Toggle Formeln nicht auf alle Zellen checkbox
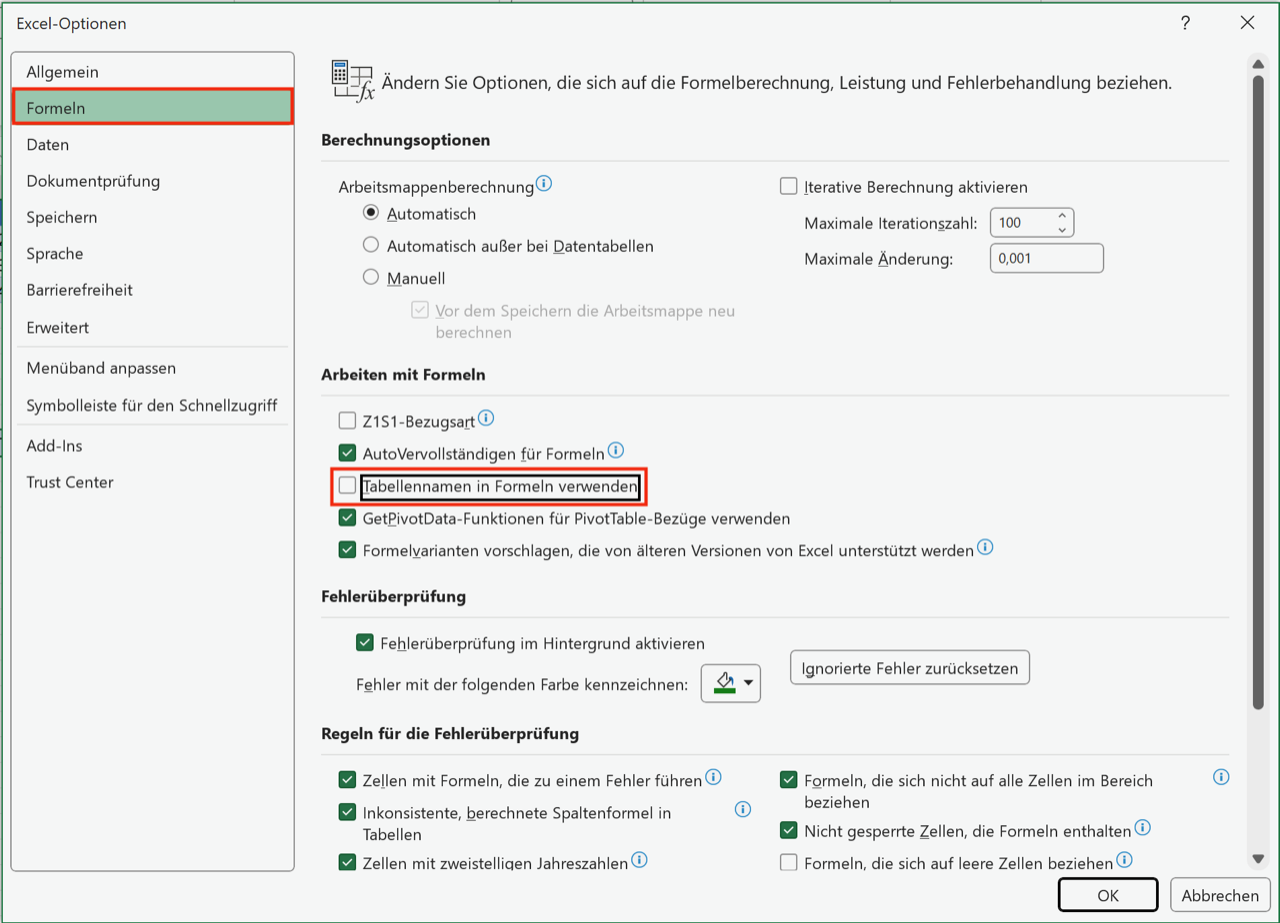 point(788,780)
